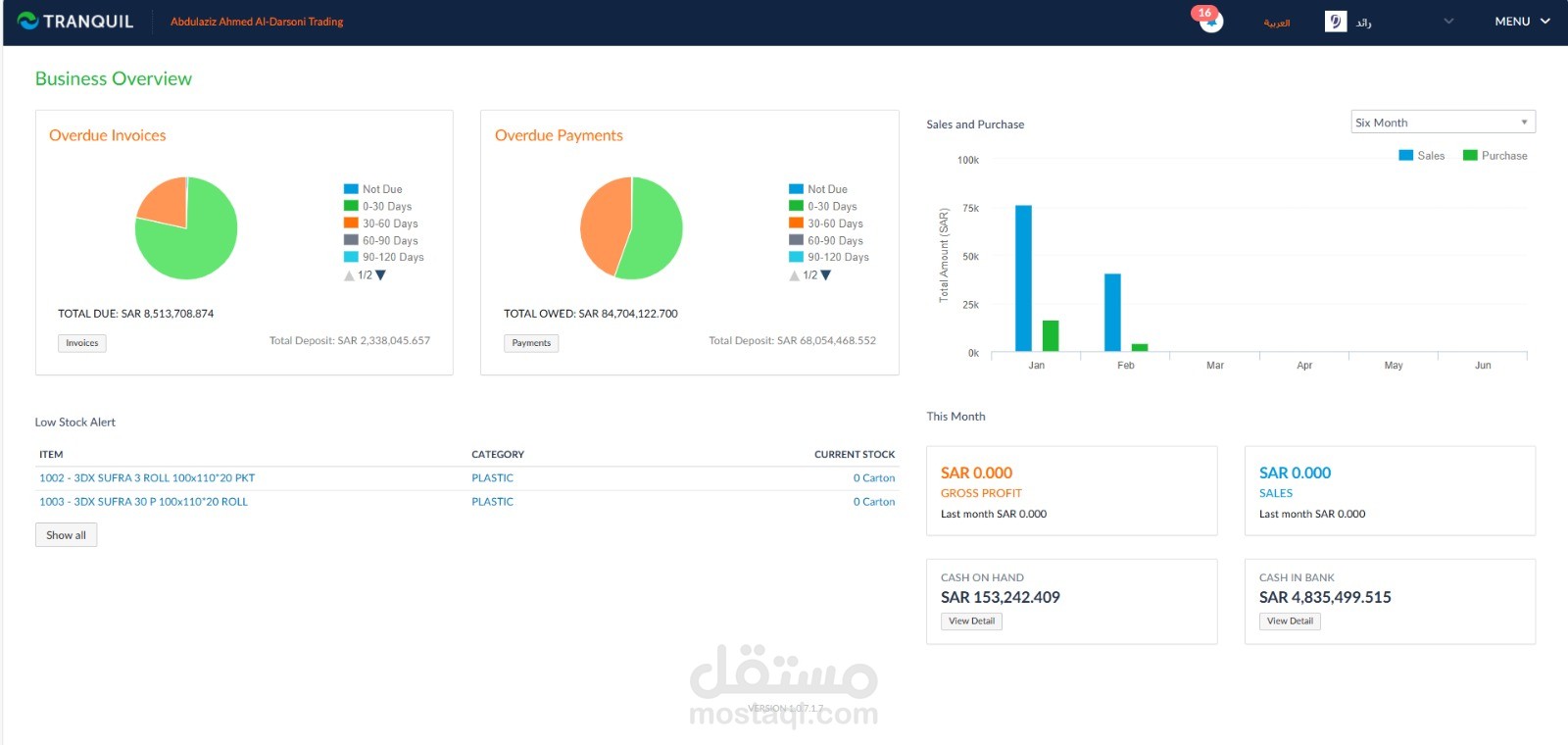Open the MENU dropdown
The width and height of the screenshot is (1568, 745).
(x=1522, y=21)
